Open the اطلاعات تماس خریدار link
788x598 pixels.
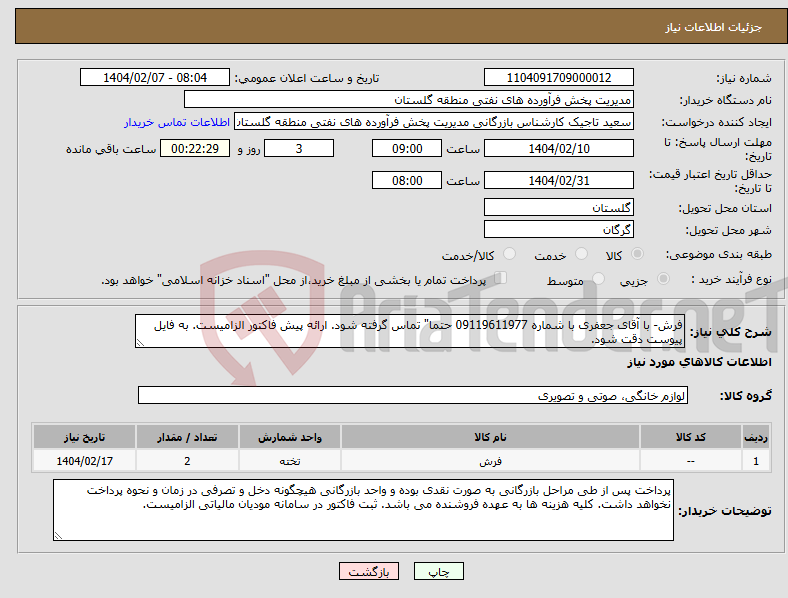(x=177, y=122)
